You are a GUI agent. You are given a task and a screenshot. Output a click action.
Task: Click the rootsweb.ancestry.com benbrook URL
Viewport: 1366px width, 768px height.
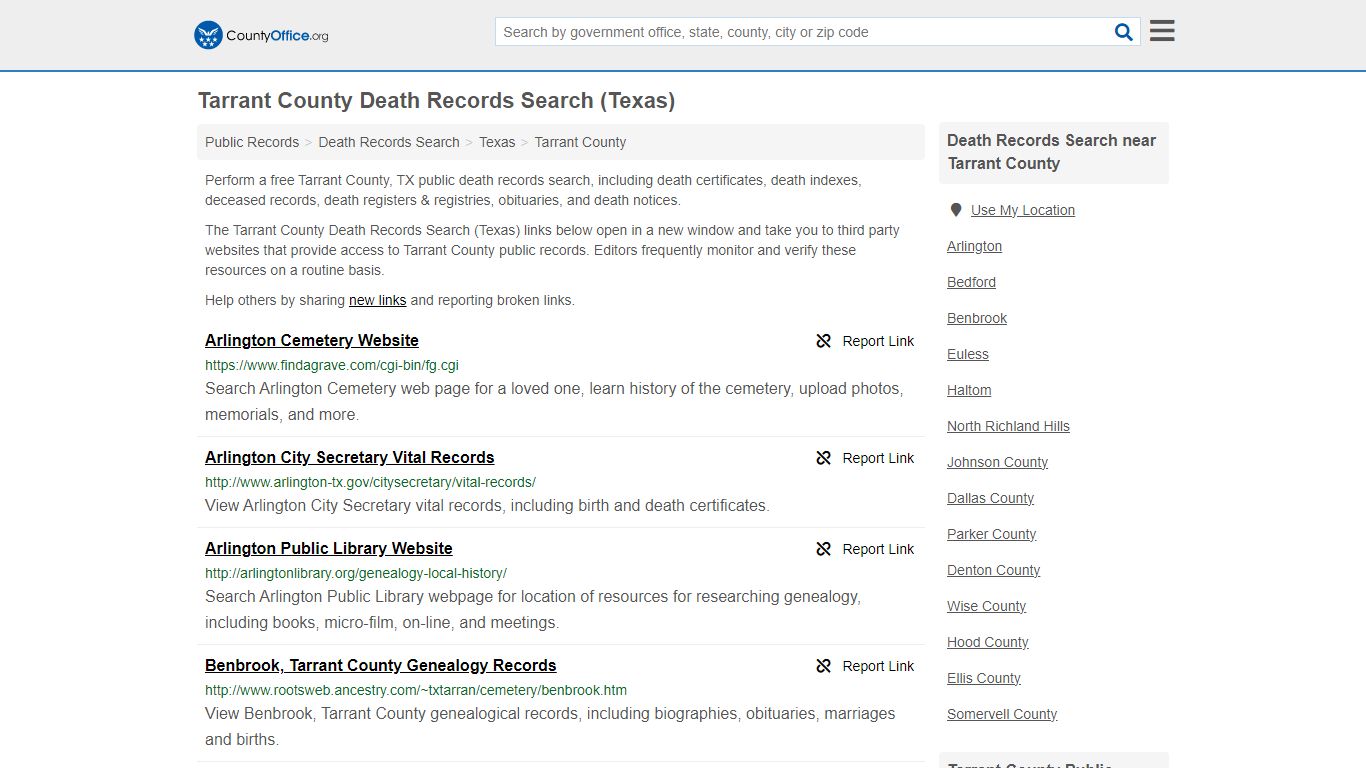tap(416, 690)
